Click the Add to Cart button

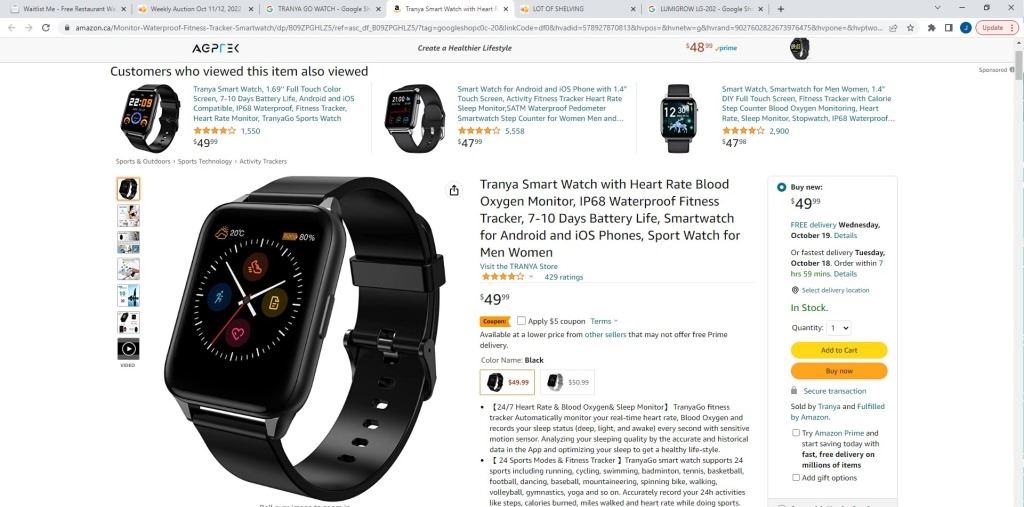pyautogui.click(x=839, y=350)
